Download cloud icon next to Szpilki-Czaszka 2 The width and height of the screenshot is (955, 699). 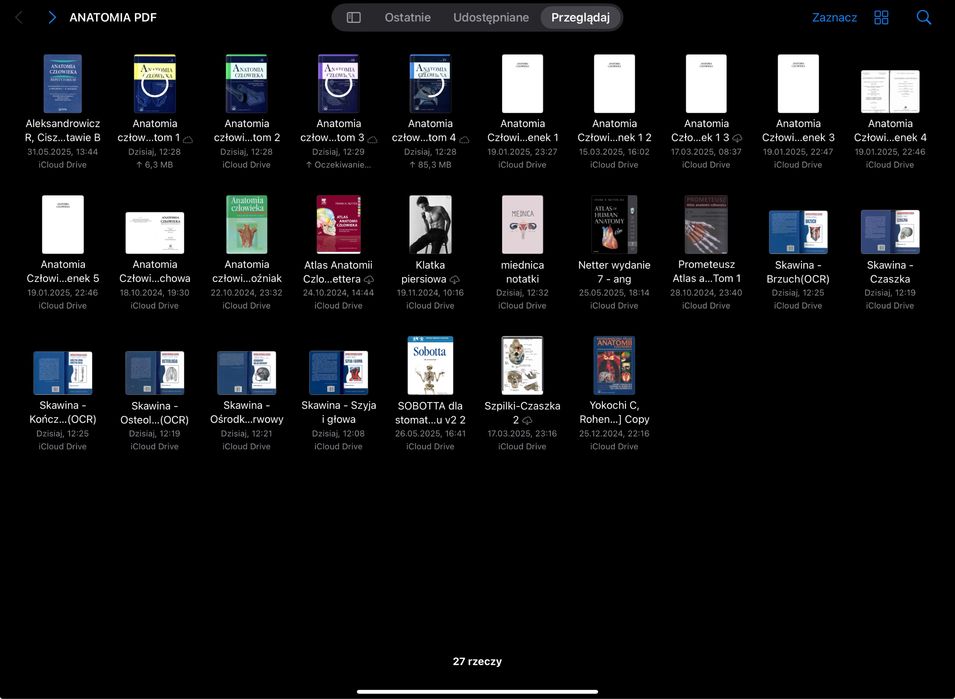[x=527, y=420]
